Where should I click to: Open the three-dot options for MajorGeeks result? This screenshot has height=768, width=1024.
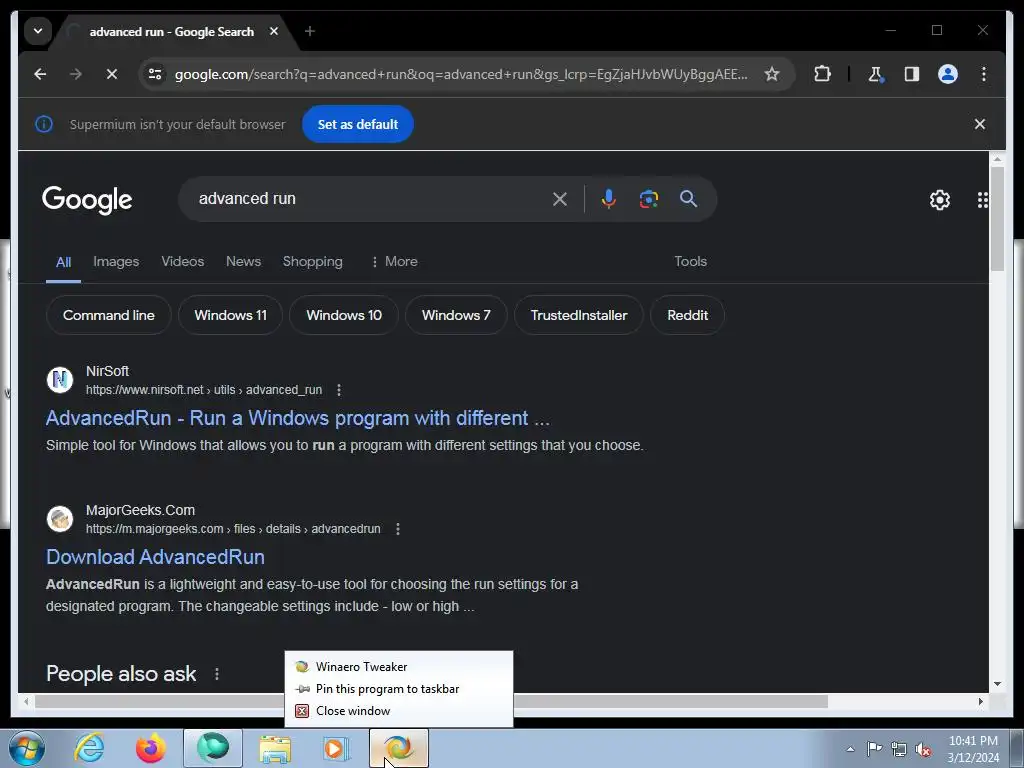[398, 530]
